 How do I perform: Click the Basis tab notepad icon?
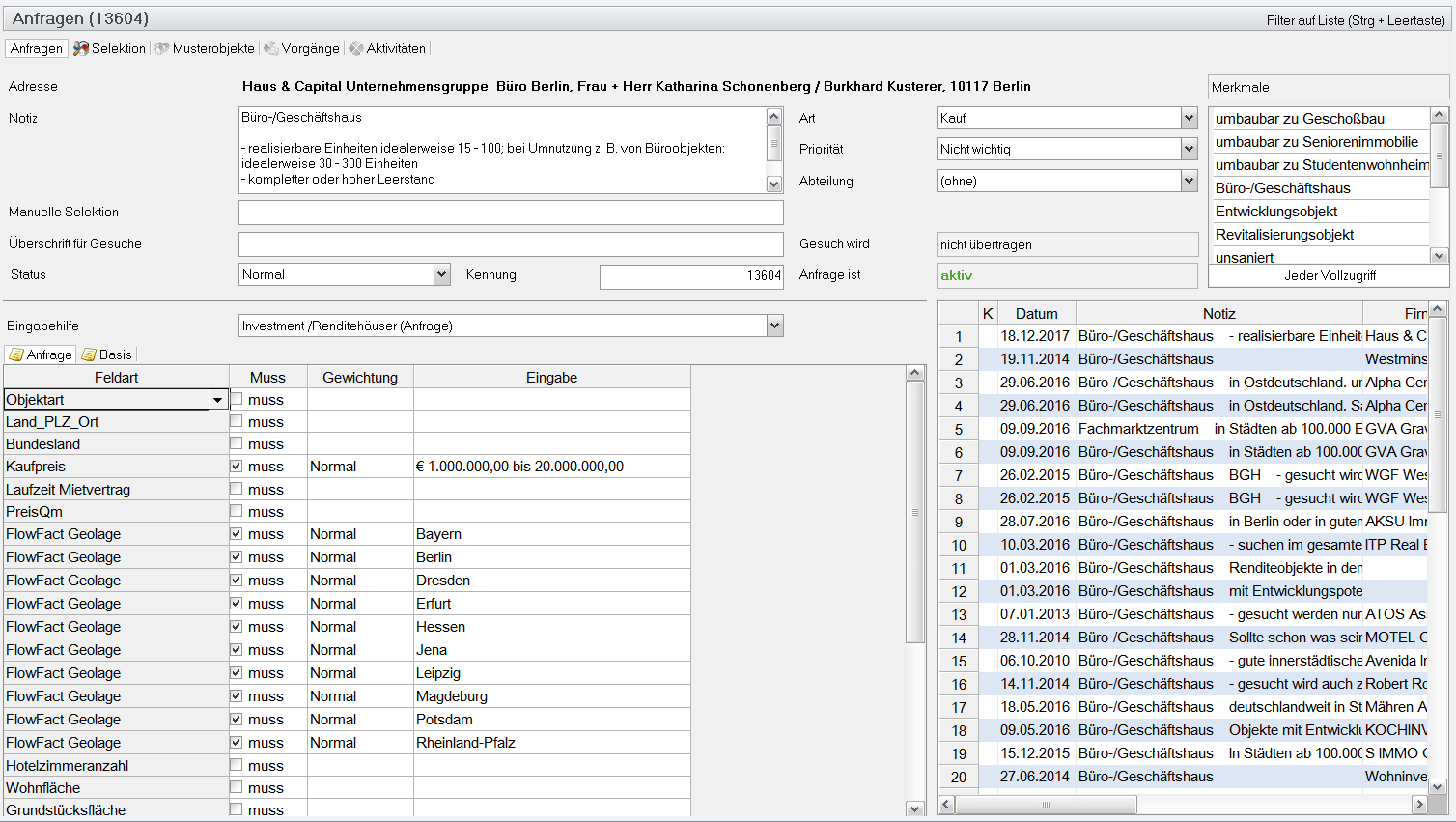coord(89,354)
